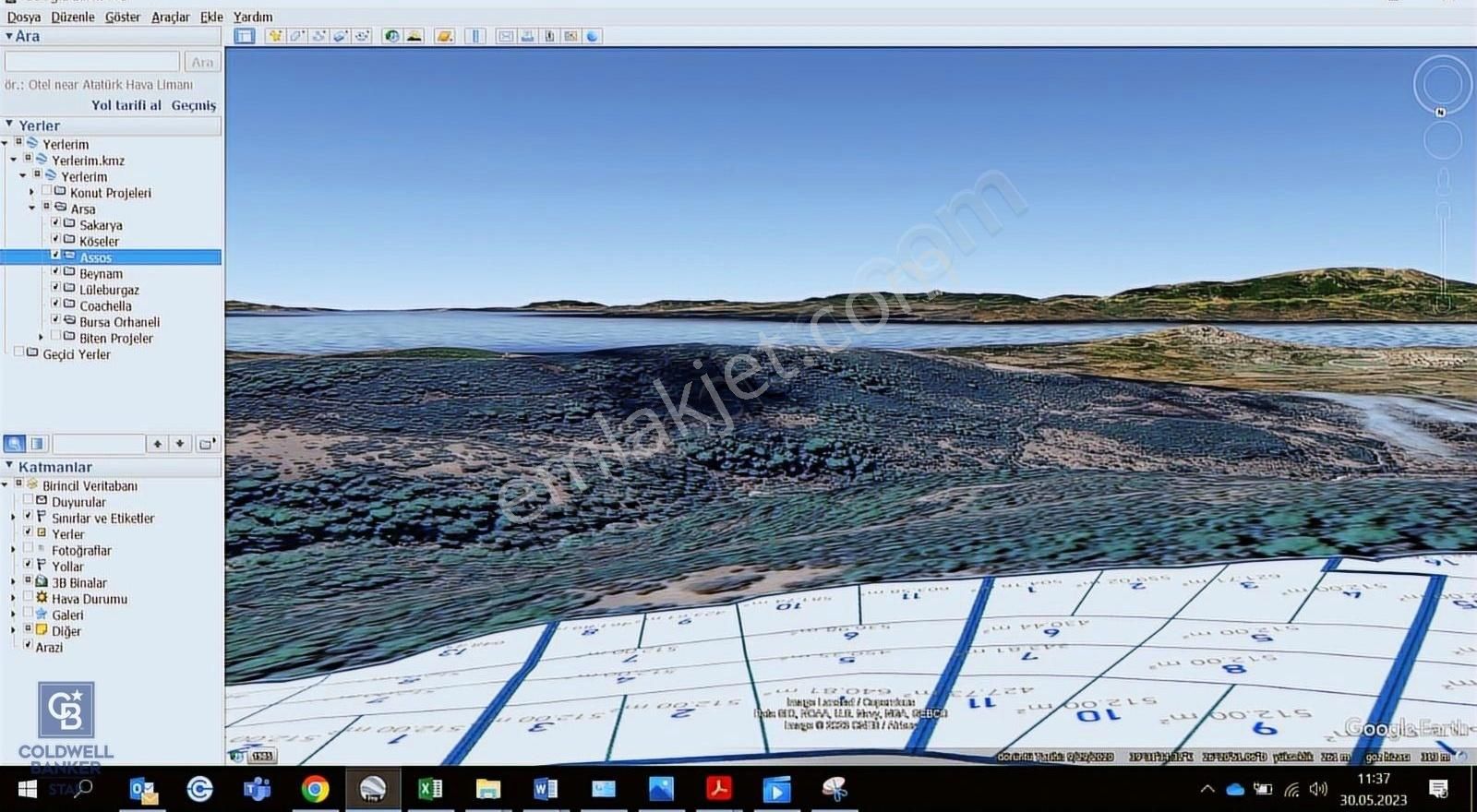Image resolution: width=1477 pixels, height=812 pixels.
Task: Enable the Konut Projeleri checkbox
Action: [46, 191]
